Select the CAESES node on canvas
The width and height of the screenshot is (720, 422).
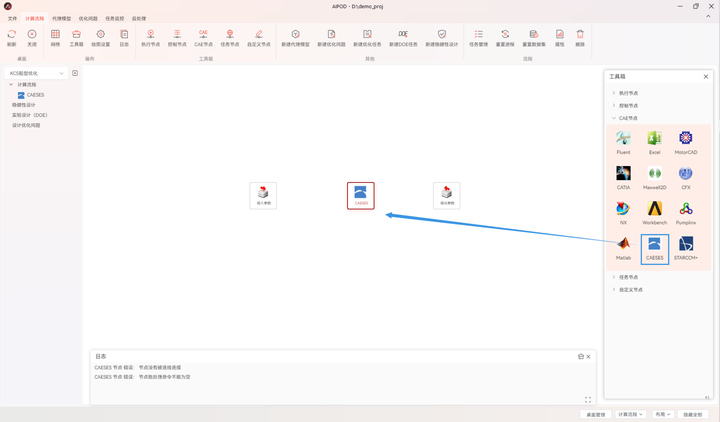tap(361, 196)
